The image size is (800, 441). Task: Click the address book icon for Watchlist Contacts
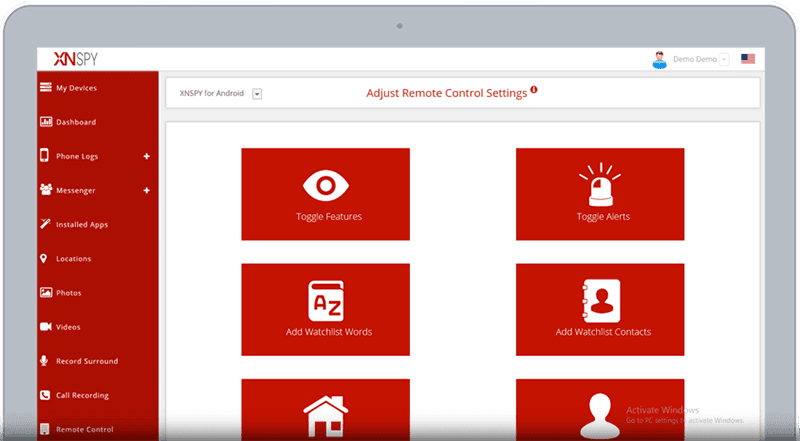(x=602, y=301)
